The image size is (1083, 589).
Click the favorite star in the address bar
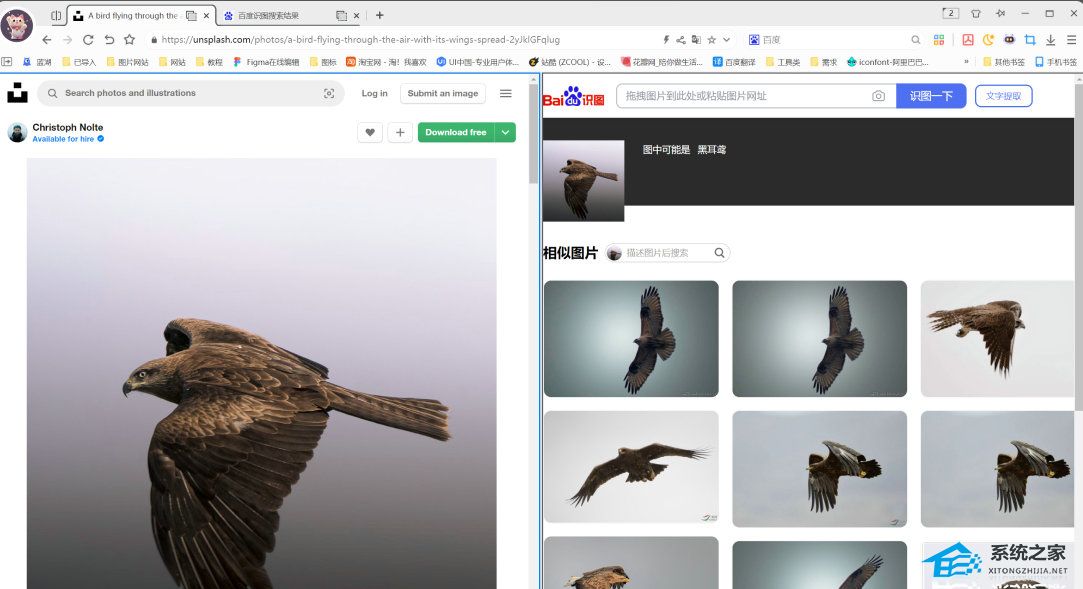pyautogui.click(x=711, y=40)
